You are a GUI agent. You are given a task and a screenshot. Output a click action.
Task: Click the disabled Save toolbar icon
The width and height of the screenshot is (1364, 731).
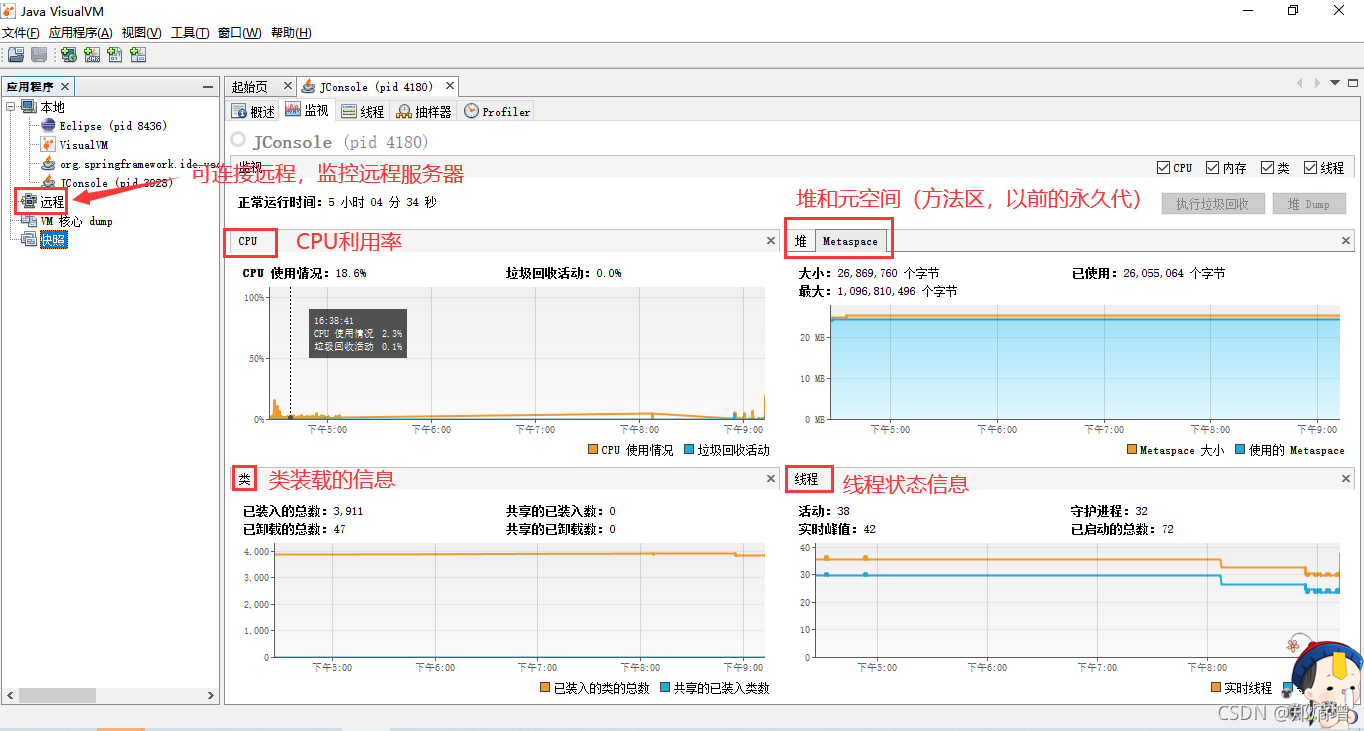click(39, 55)
